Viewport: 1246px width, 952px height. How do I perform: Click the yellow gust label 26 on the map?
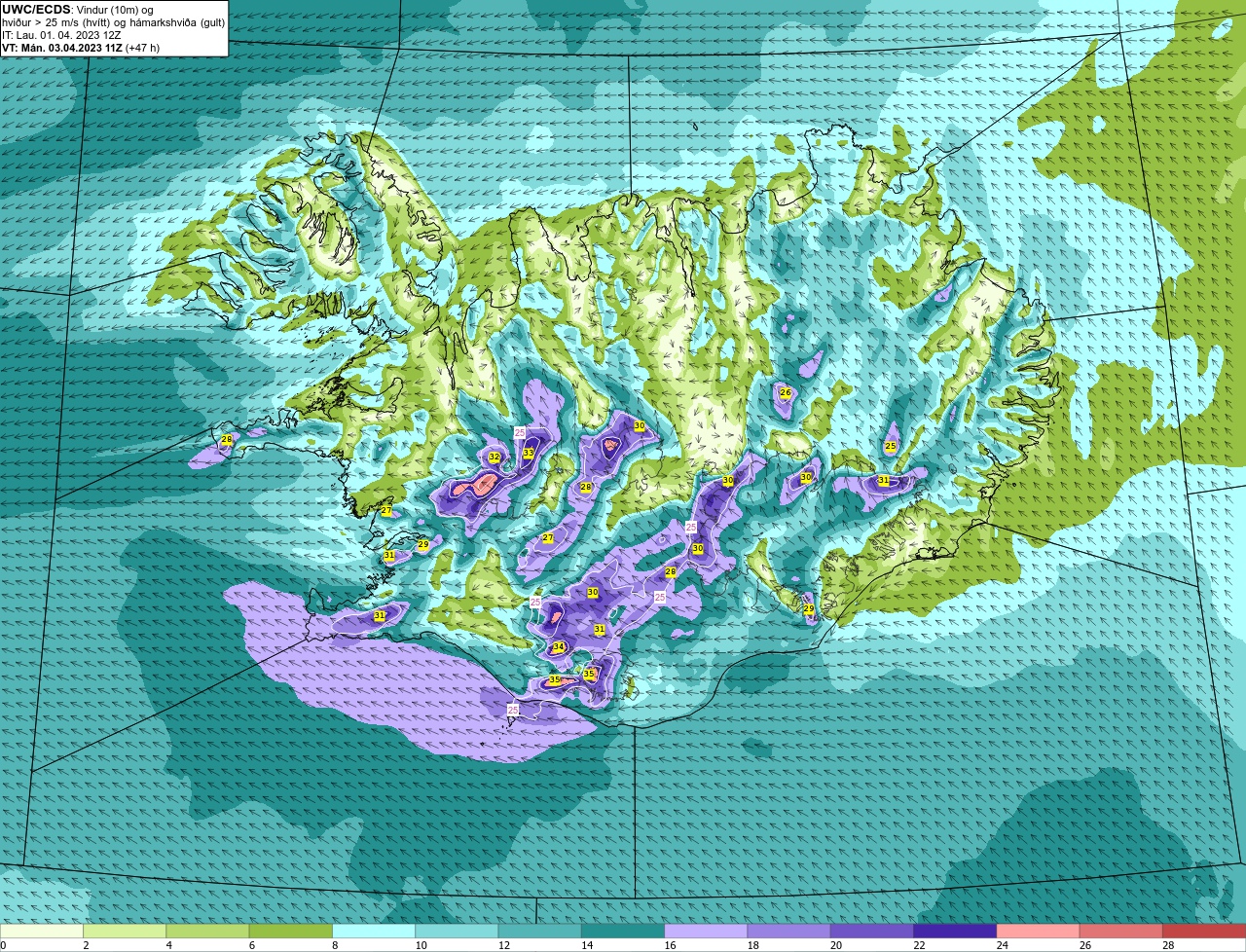click(x=786, y=393)
